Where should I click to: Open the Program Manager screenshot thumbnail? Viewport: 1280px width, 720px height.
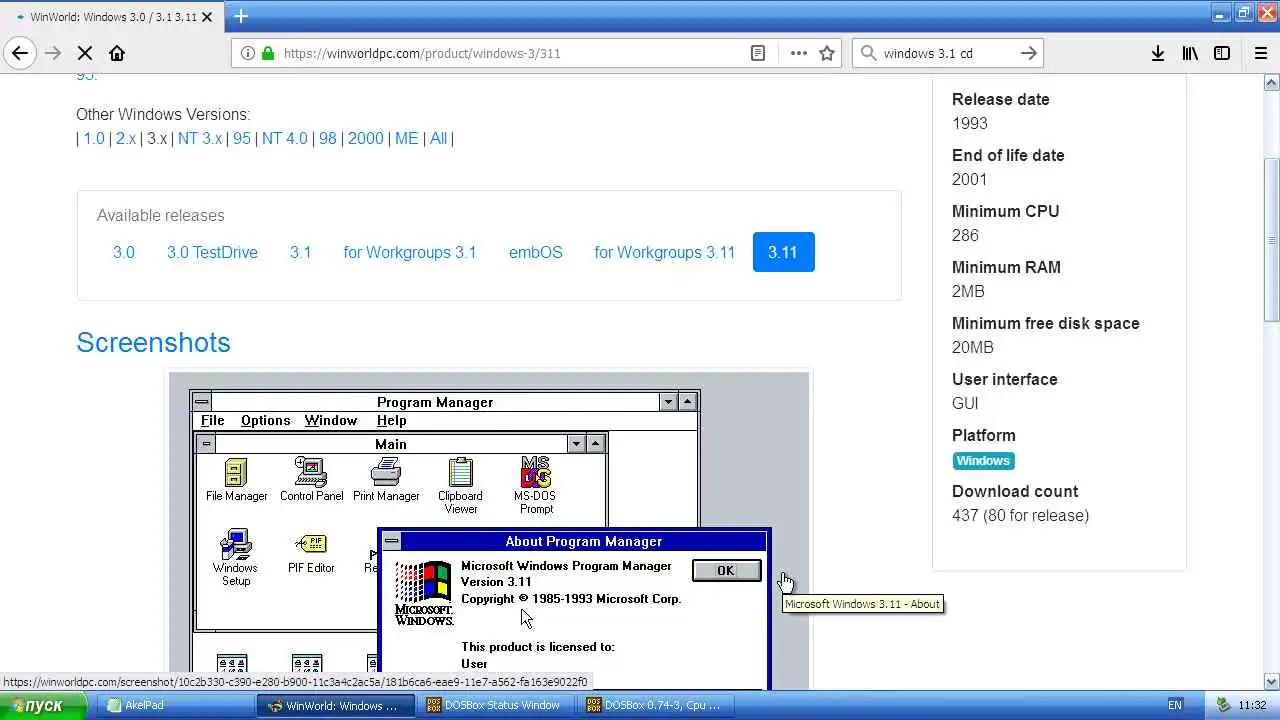(x=489, y=531)
